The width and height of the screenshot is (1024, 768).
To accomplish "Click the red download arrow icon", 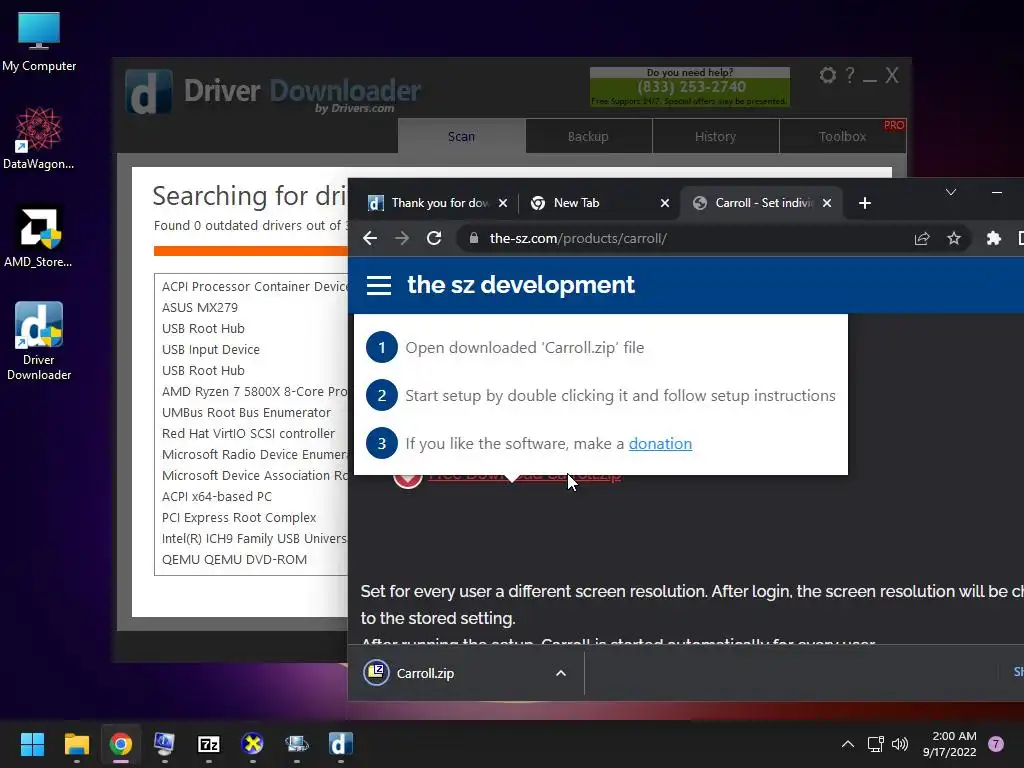I will [408, 480].
